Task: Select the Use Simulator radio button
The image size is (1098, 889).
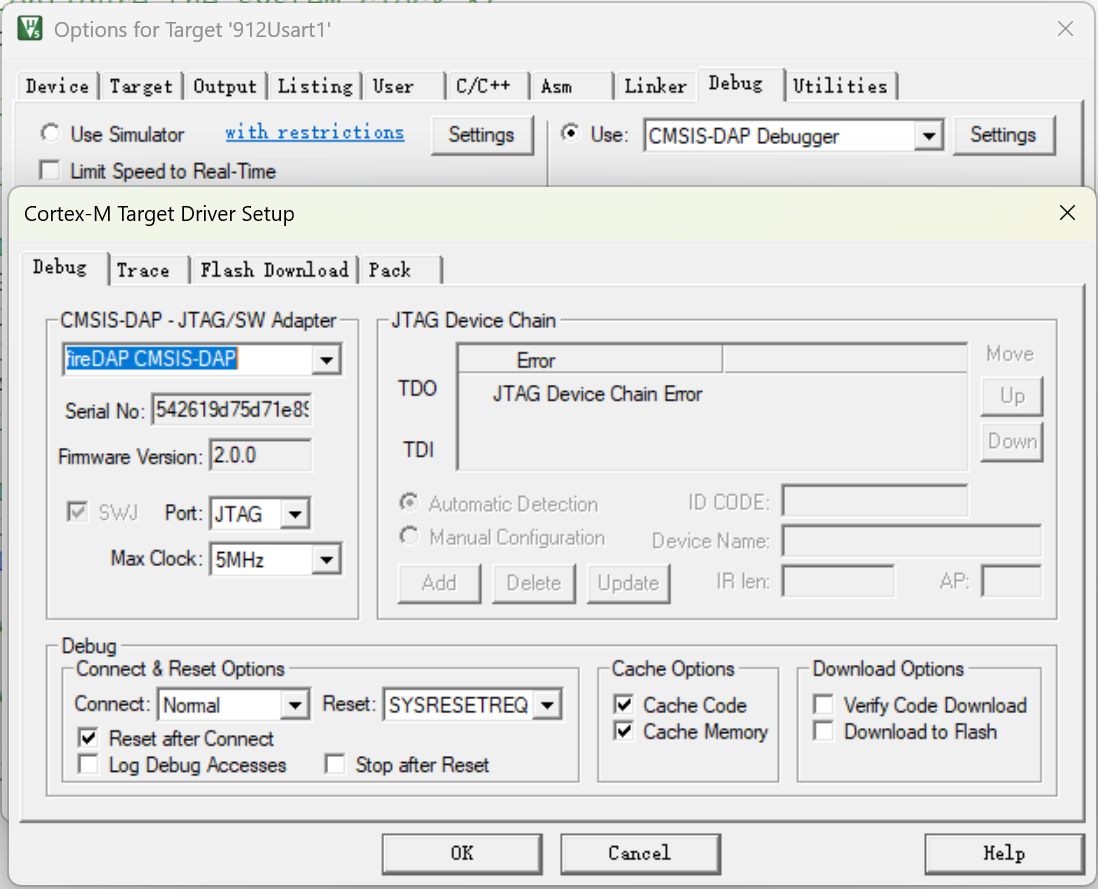Action: click(50, 132)
